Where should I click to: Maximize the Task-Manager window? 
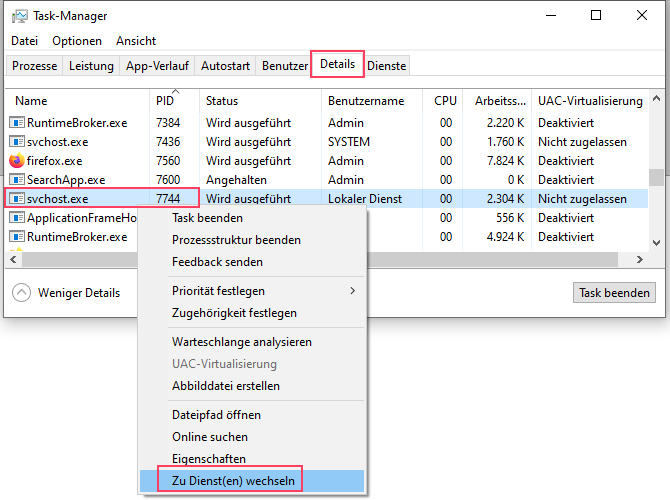[596, 15]
